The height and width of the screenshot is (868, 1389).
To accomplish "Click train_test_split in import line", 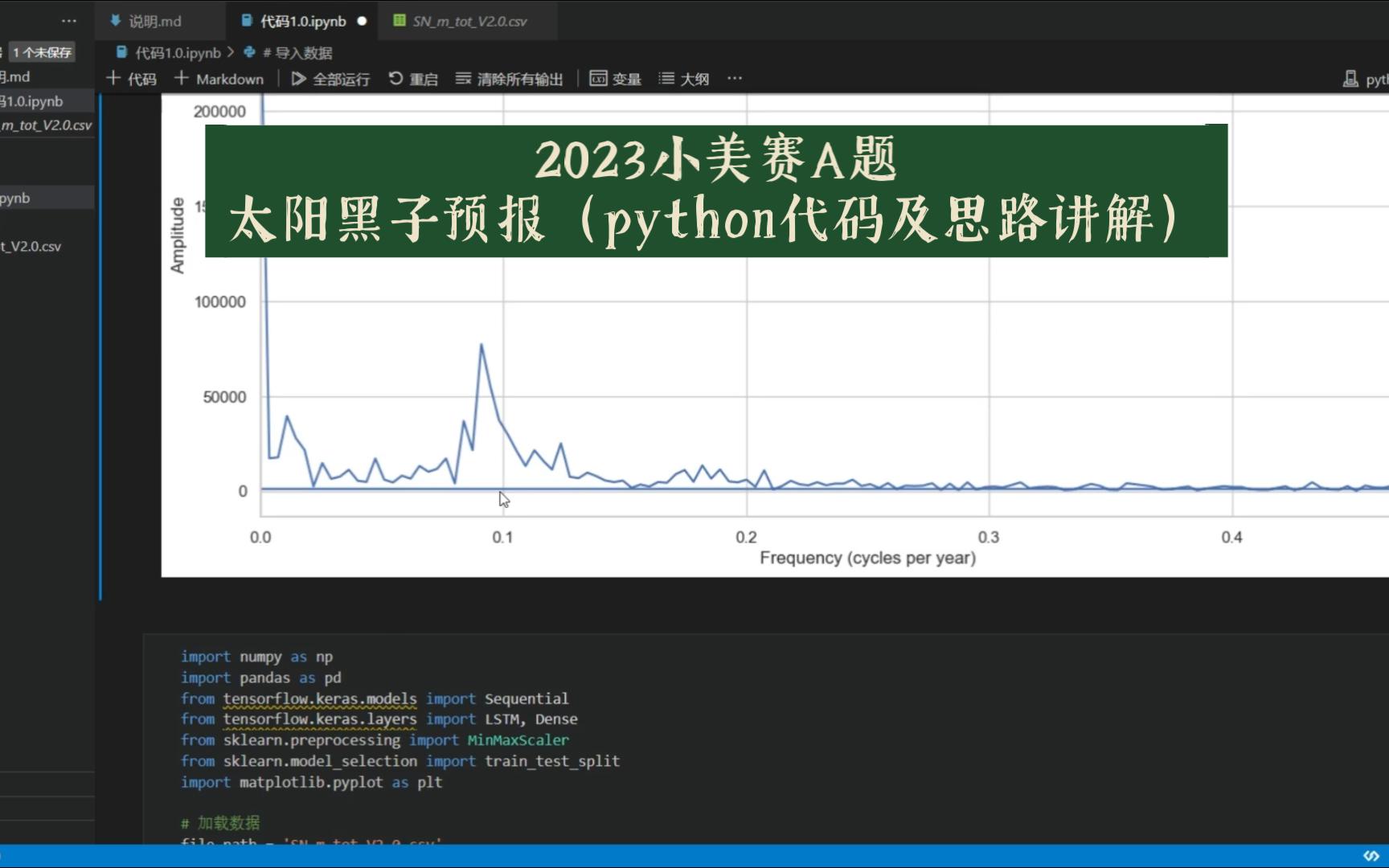I will (x=552, y=761).
